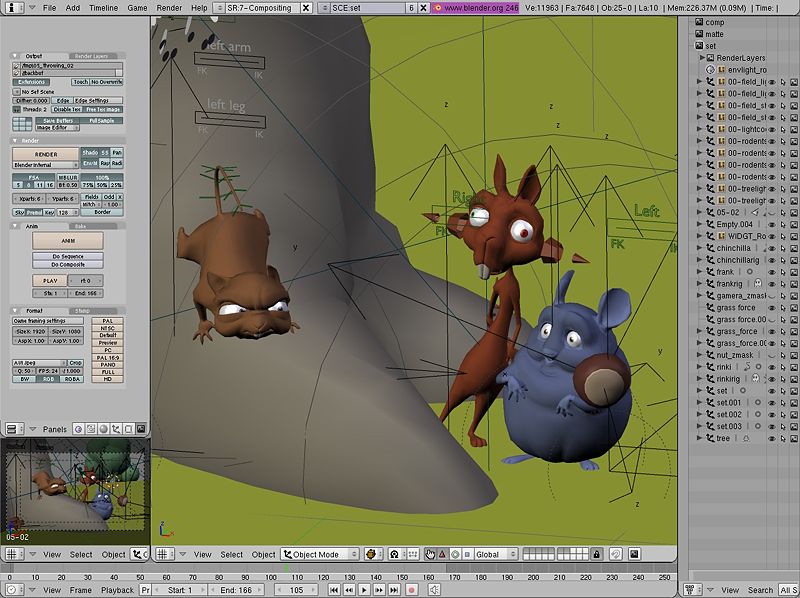This screenshot has width=800, height=598.
Task: Toggle selectability arrow for rinki object
Action: coord(783,367)
